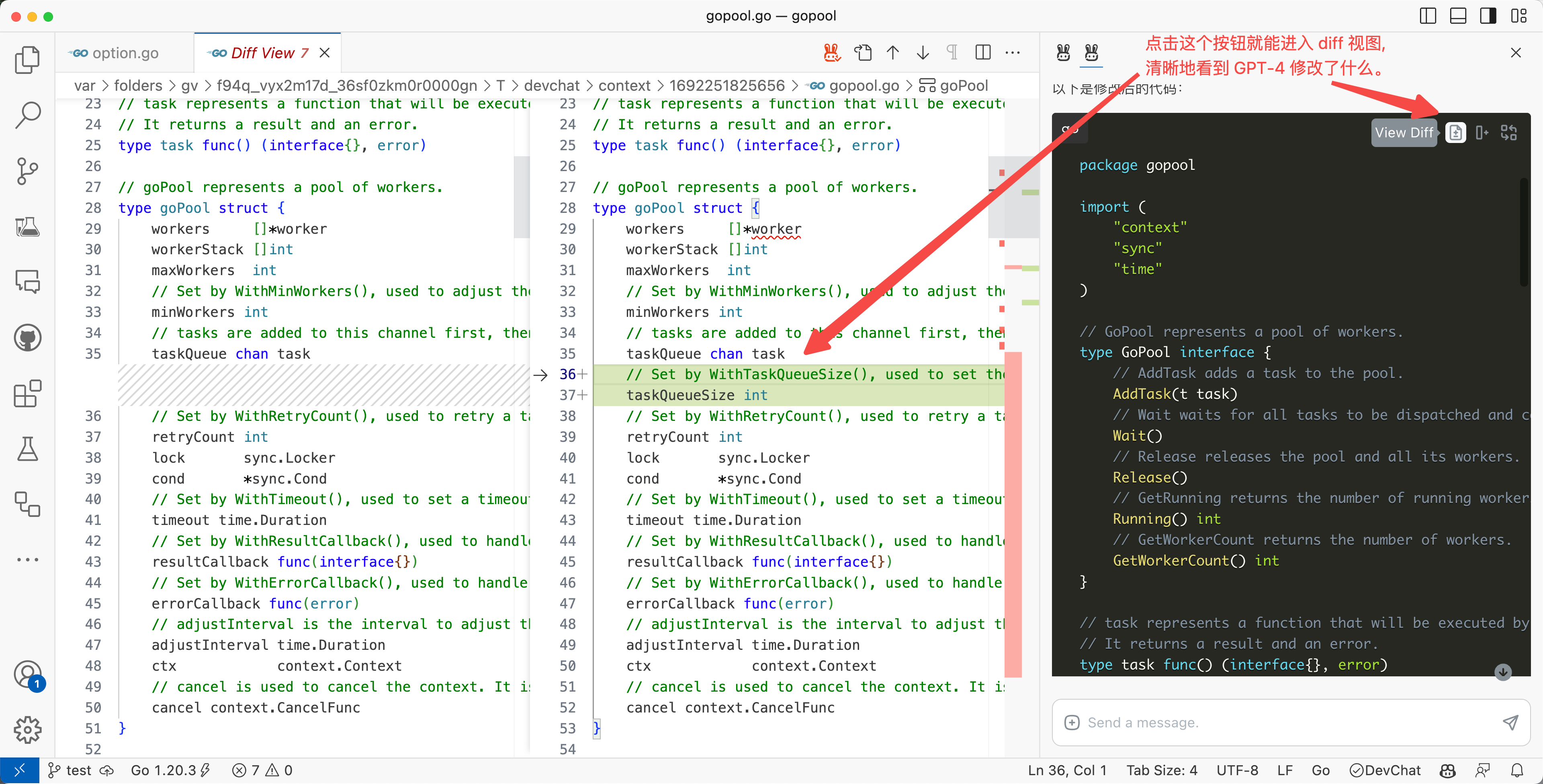This screenshot has width=1543, height=784.
Task: Open the Source Control view
Action: pyautogui.click(x=28, y=171)
